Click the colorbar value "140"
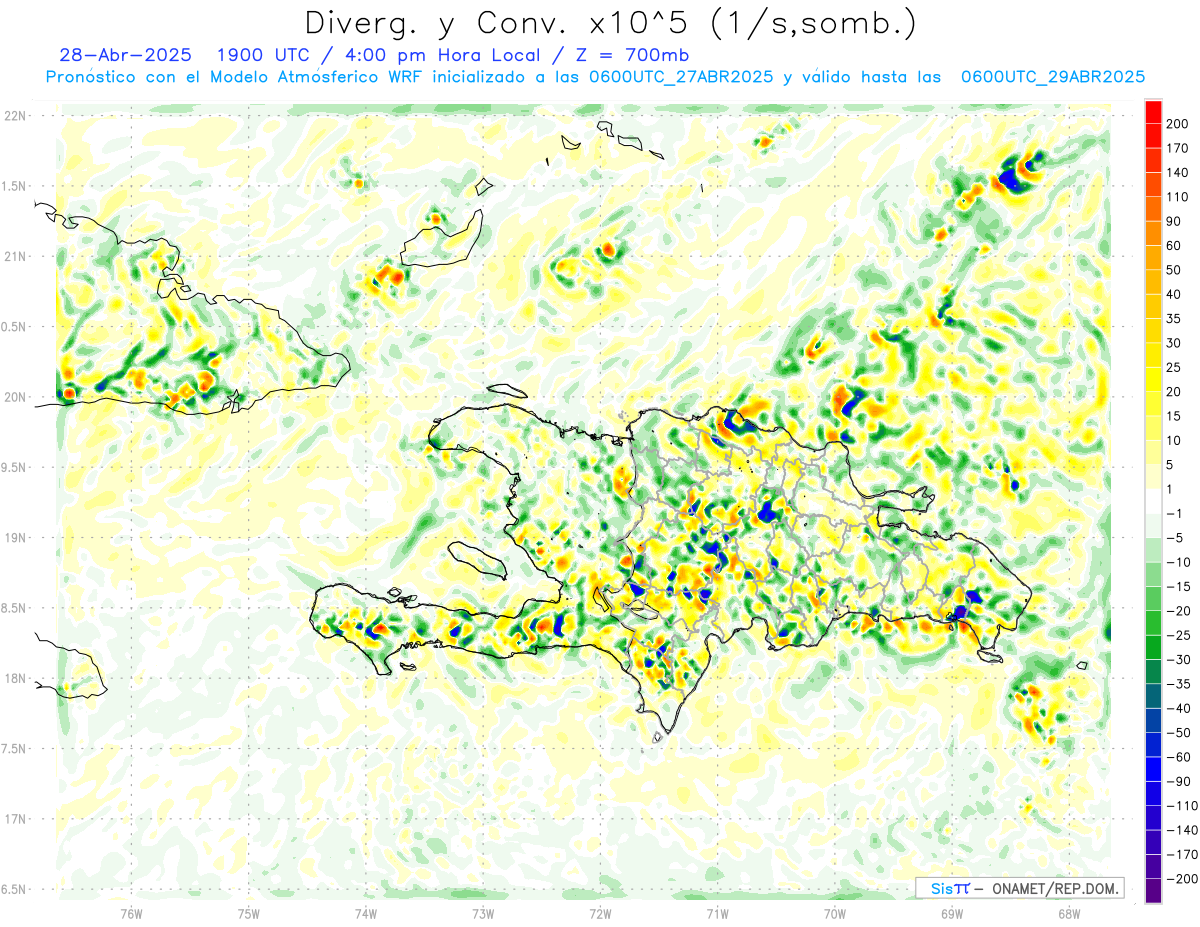1200x927 pixels. pos(1179,173)
